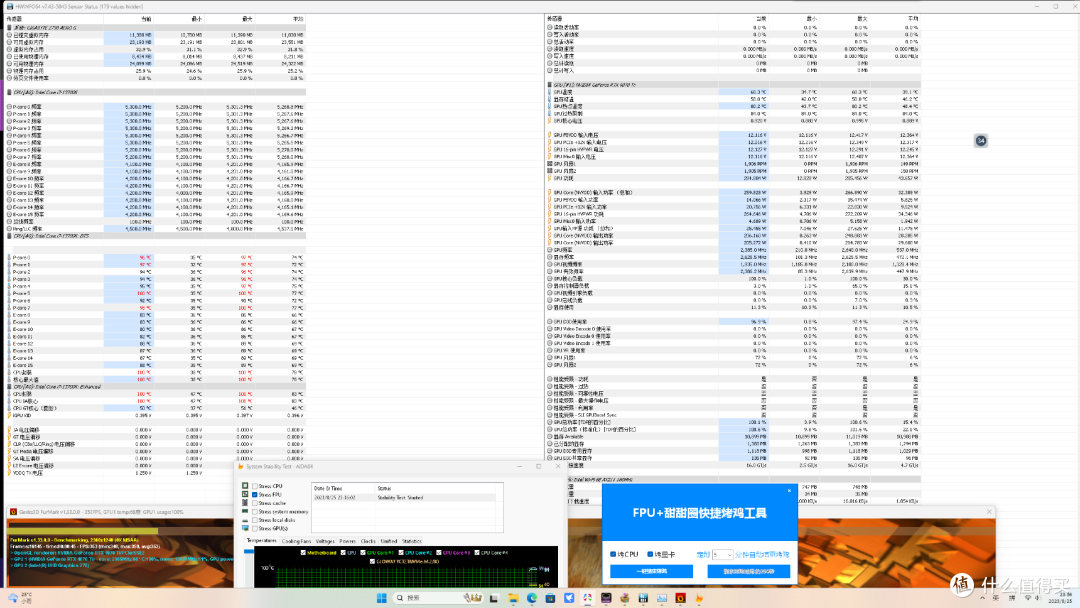Viewport: 1080px width, 608px height.
Task: Toggle the CPU Core #2 graph checkbox
Action: (401, 552)
